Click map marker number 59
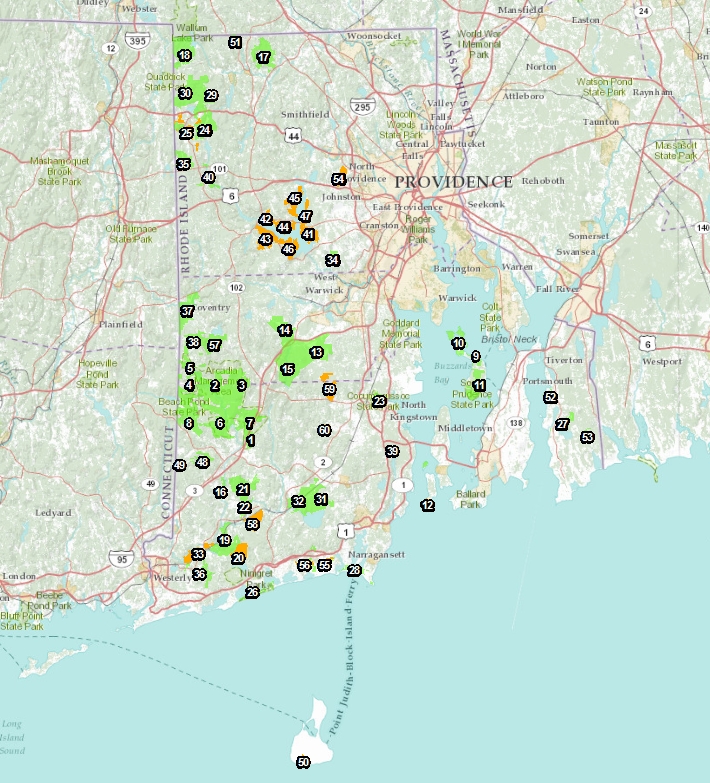Image resolution: width=710 pixels, height=783 pixels. pyautogui.click(x=329, y=389)
